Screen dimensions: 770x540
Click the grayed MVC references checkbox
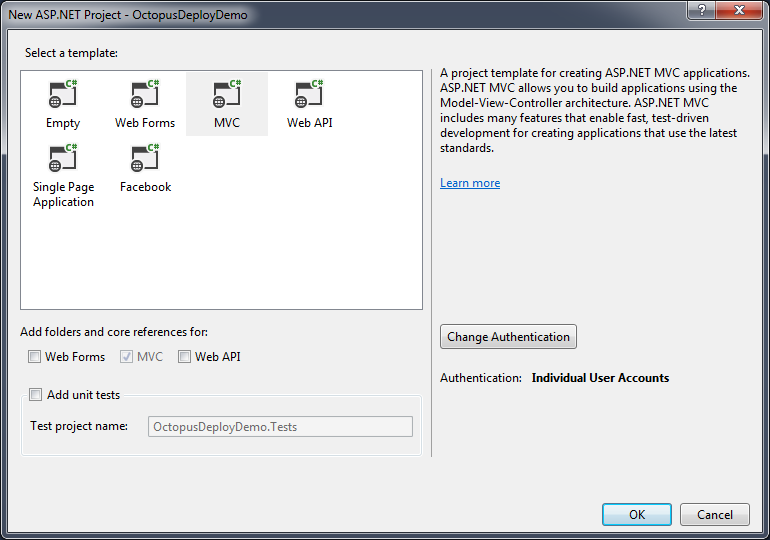pos(126,357)
